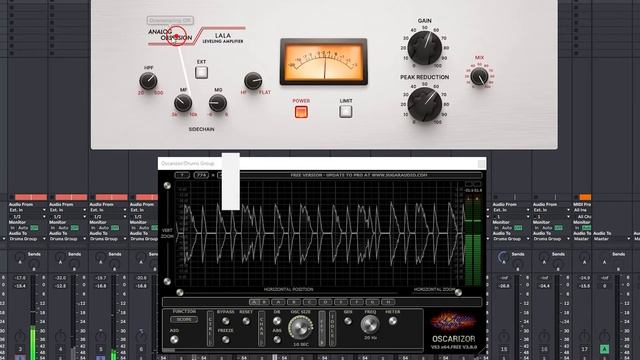
Task: Toggle the BYPASS switch in Oscarizor
Action: tap(225, 321)
